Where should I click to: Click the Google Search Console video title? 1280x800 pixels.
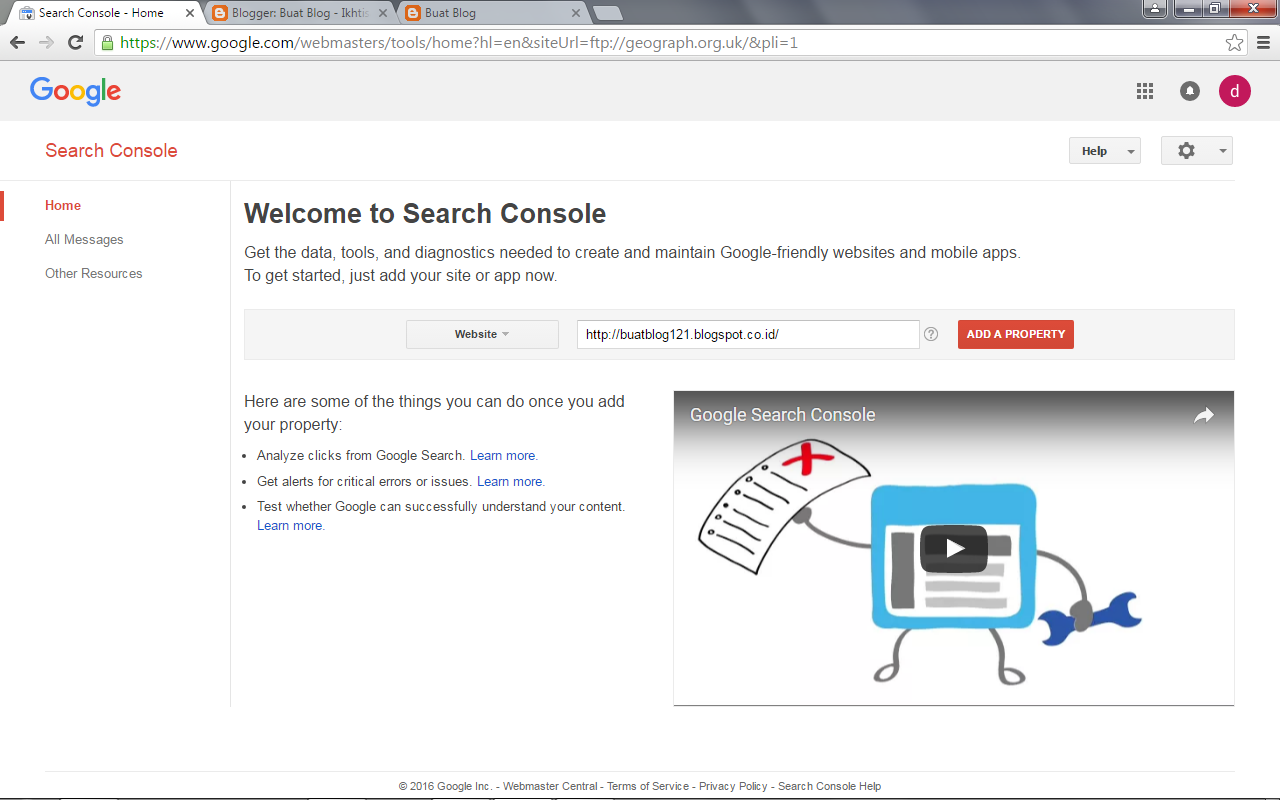coord(783,415)
